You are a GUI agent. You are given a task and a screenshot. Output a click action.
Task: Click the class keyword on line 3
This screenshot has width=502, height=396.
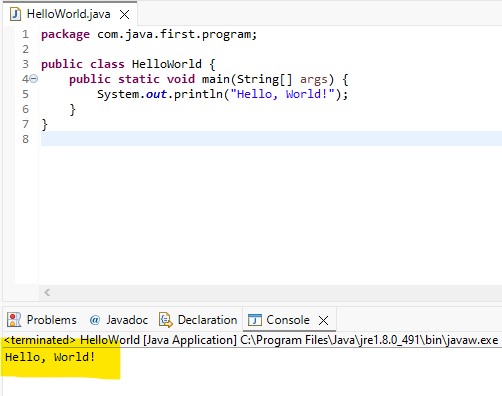pos(107,64)
